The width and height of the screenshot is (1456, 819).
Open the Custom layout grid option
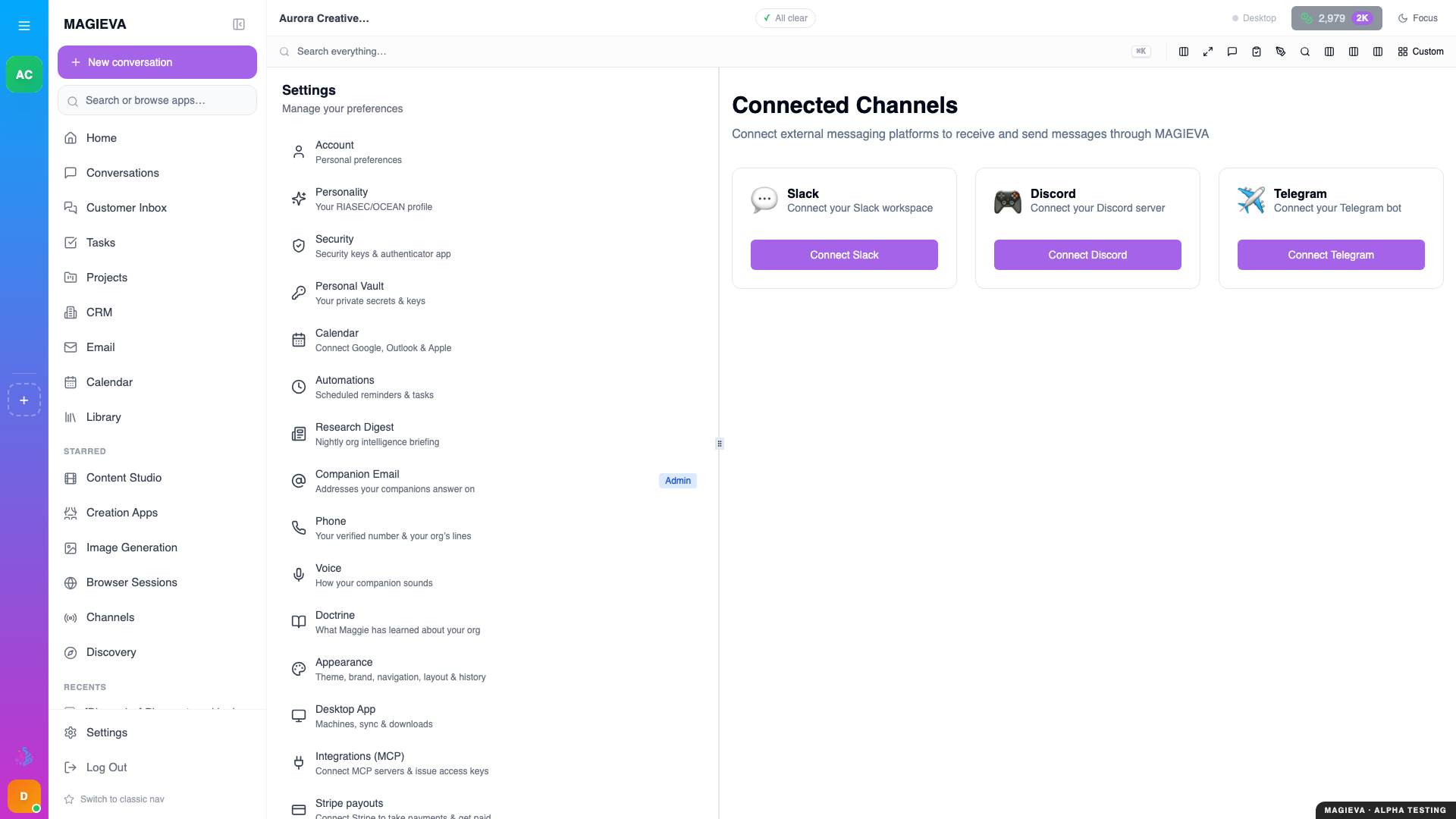1421,52
